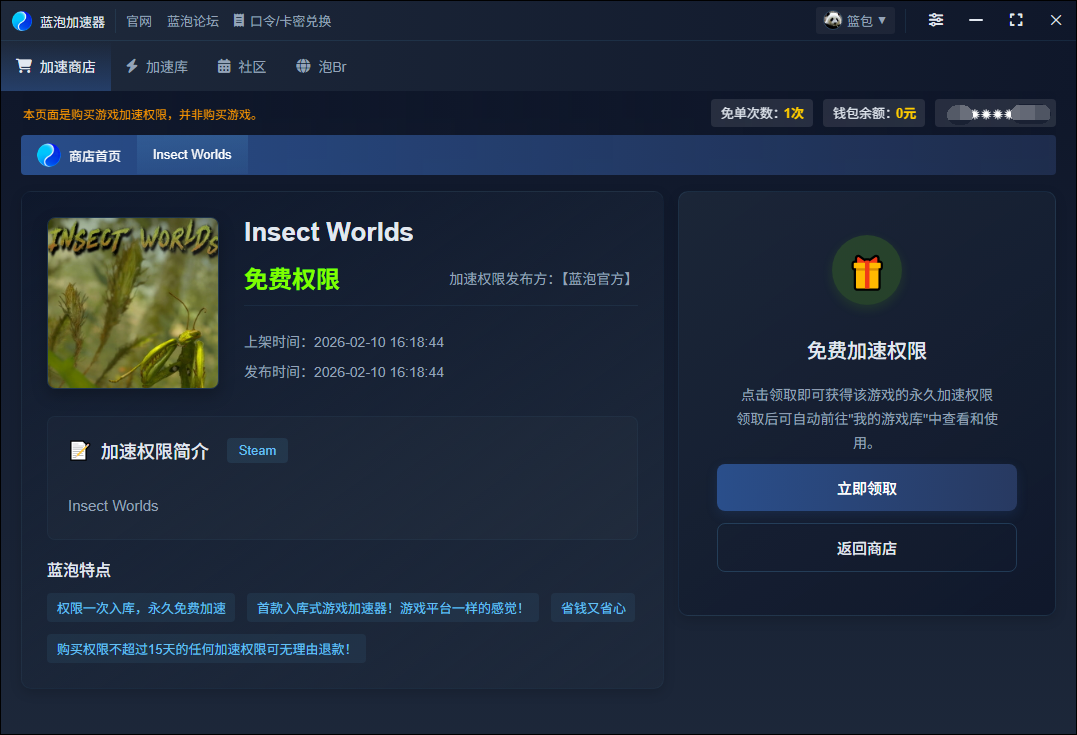Click the notepad icon beside 加速权限简介
This screenshot has height=735, width=1077.
pos(80,451)
